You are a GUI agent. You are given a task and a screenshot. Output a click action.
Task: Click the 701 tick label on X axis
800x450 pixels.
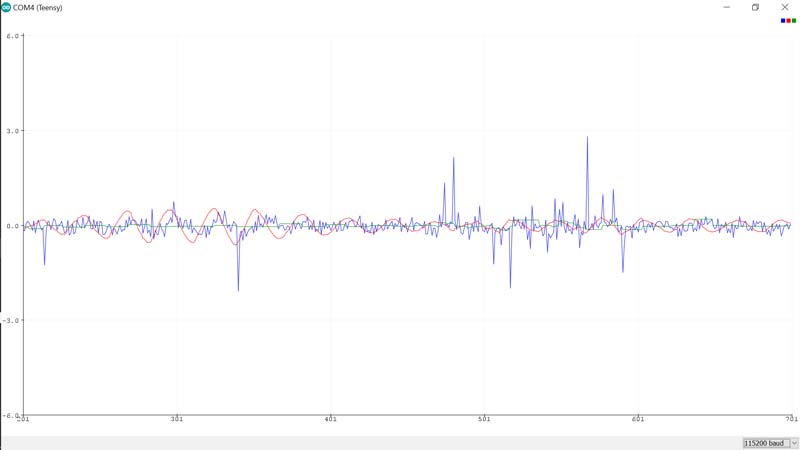(790, 419)
